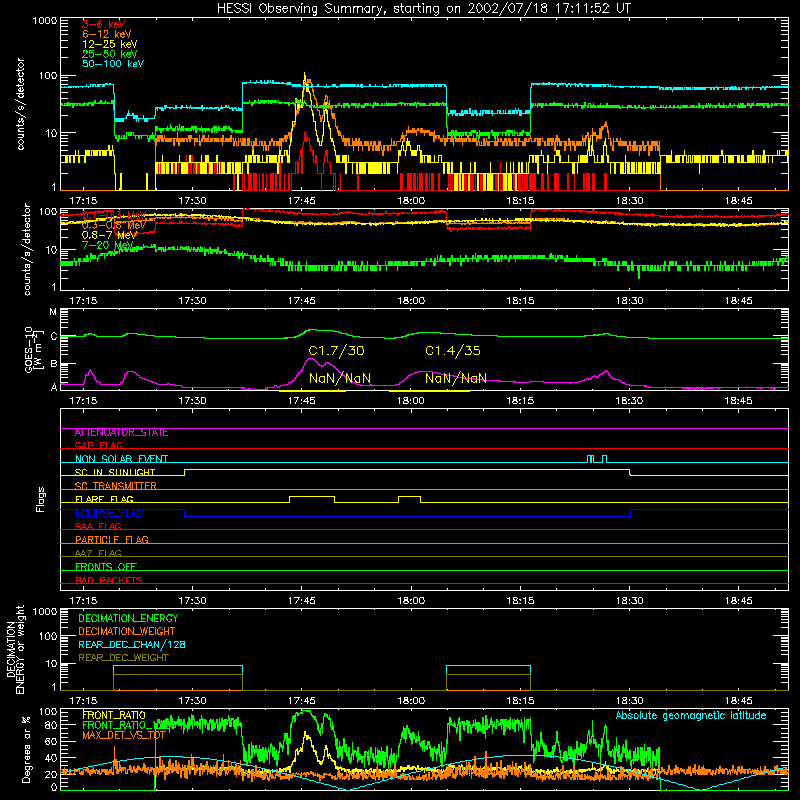Click the HESSI Observing Summary title text
This screenshot has width=800, height=800.
423,9
